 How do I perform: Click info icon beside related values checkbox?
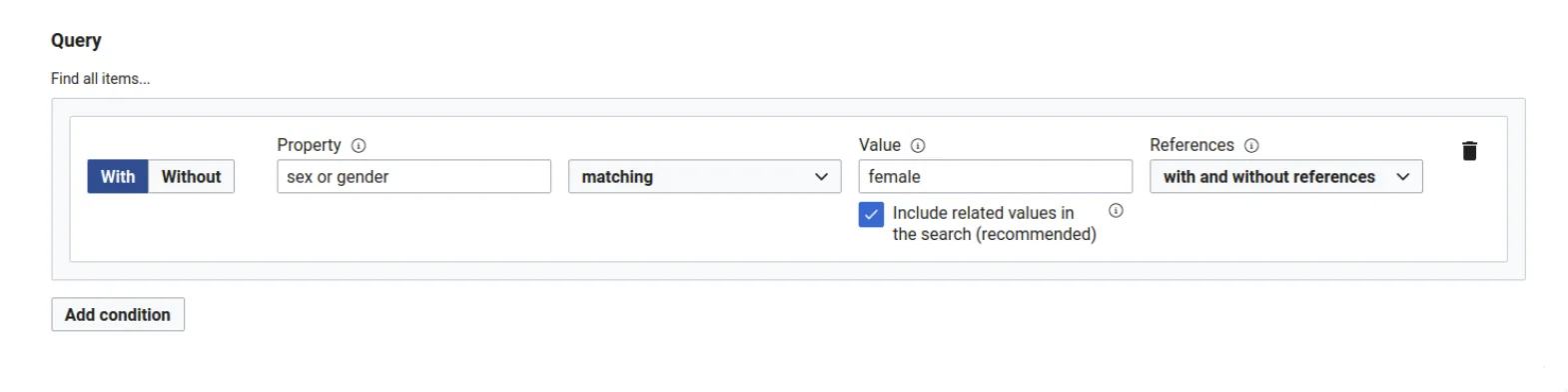(x=1116, y=211)
